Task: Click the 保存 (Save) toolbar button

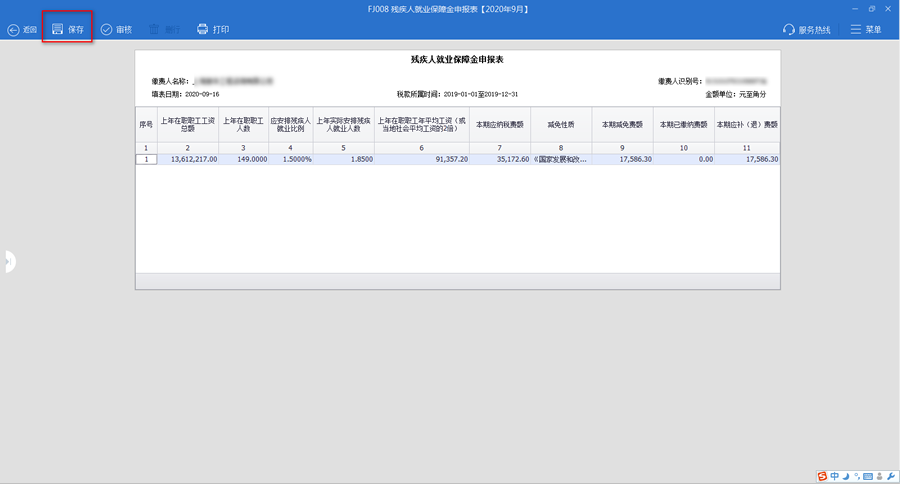Action: point(68,29)
